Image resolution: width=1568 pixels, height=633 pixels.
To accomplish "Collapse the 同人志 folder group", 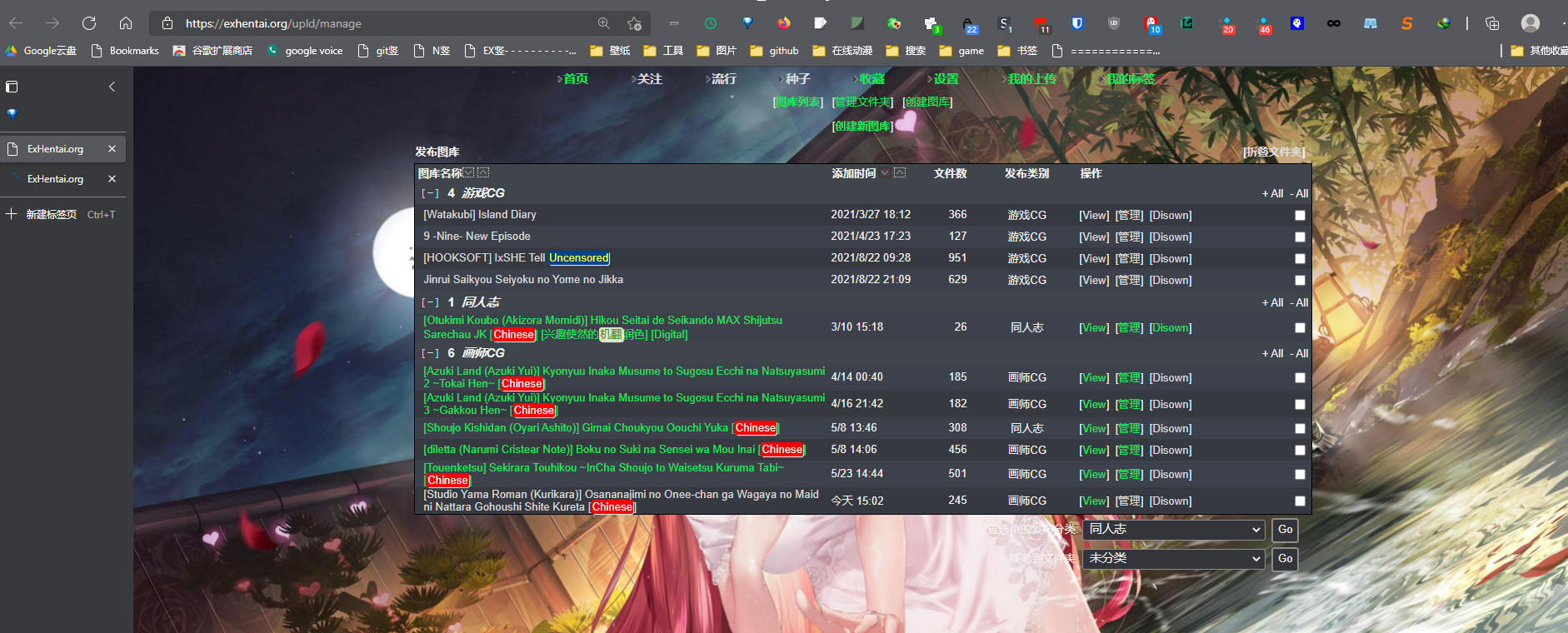I will [x=430, y=302].
